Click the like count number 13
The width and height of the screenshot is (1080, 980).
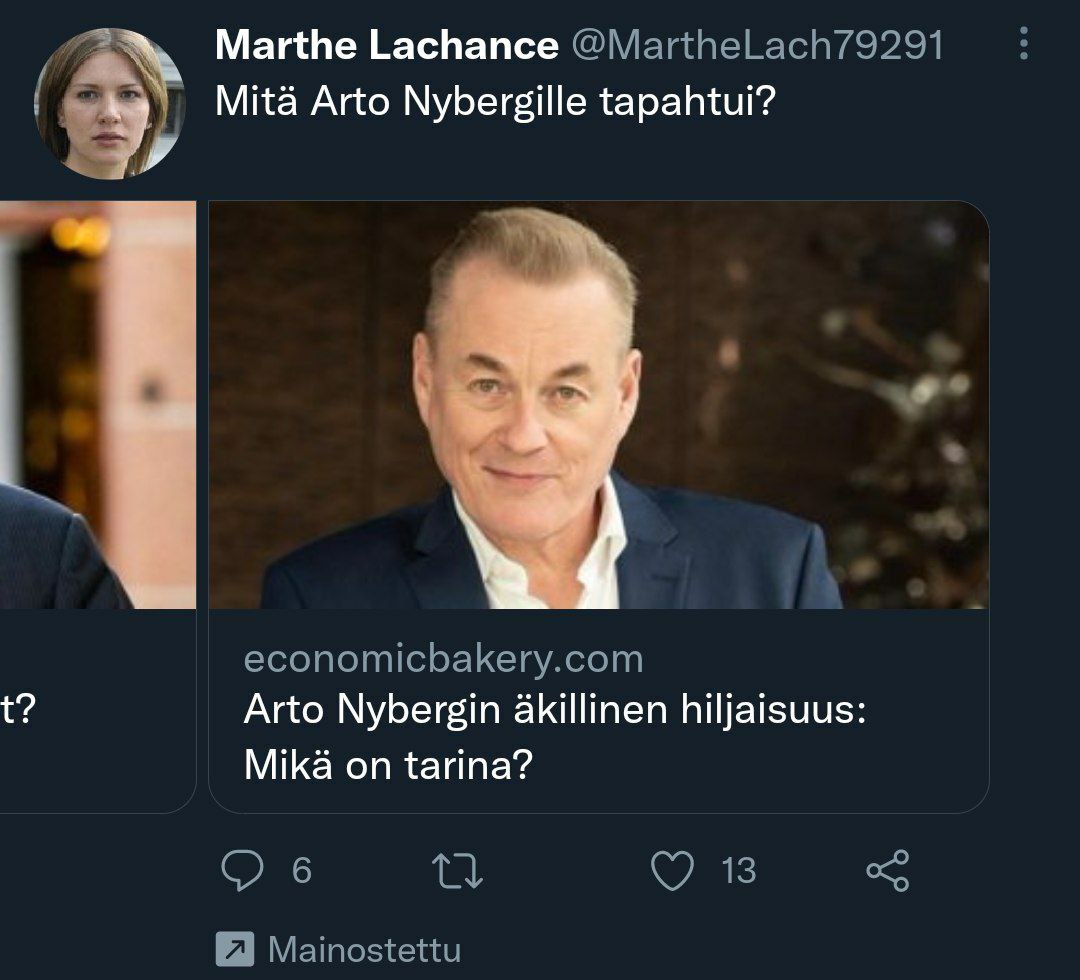click(738, 871)
